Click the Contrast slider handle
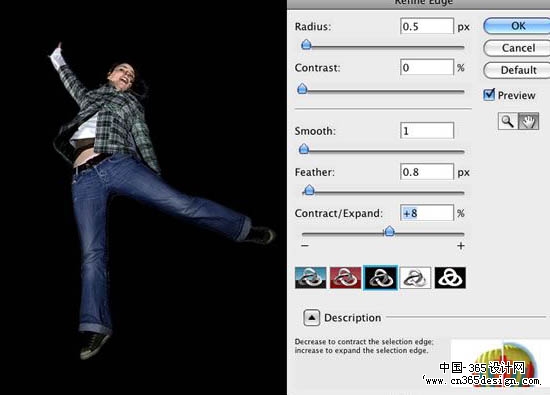This screenshot has height=395, width=550. pyautogui.click(x=302, y=89)
